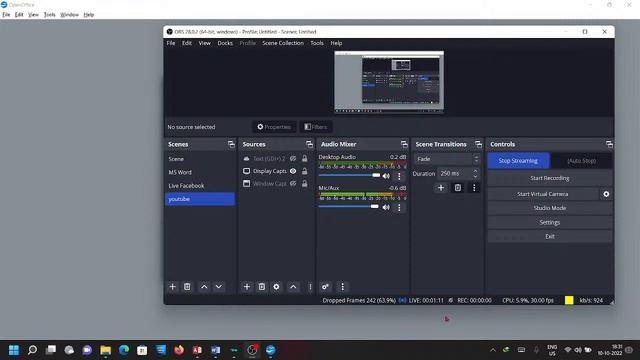The width and height of the screenshot is (640, 360).
Task: Undock the Scenes panel
Action: click(231, 144)
